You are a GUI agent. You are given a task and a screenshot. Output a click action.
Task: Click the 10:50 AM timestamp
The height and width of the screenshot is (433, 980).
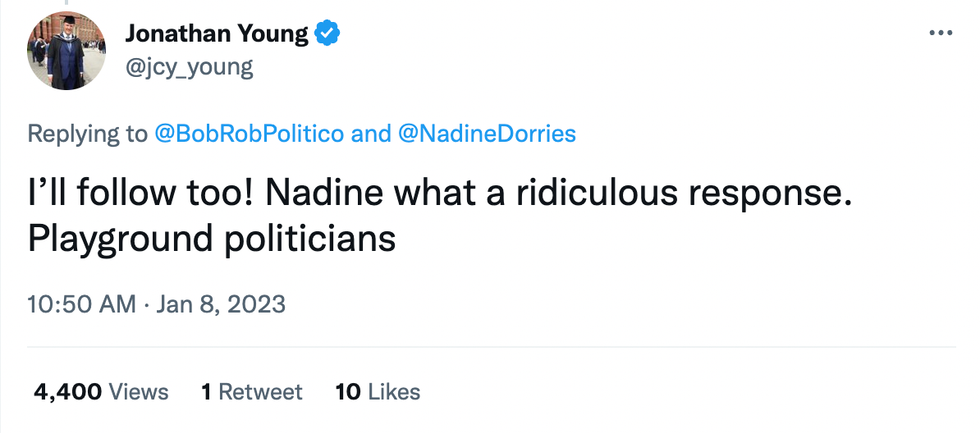pyautogui.click(x=83, y=304)
